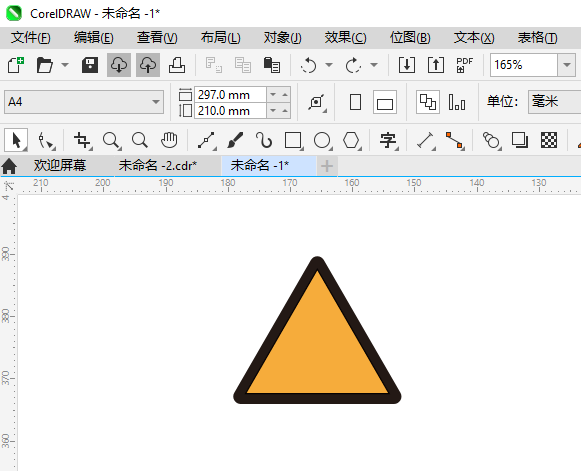Viewport: 581px width, 471px height.
Task: Click the Cut icon in toolbar
Action: pos(214,65)
